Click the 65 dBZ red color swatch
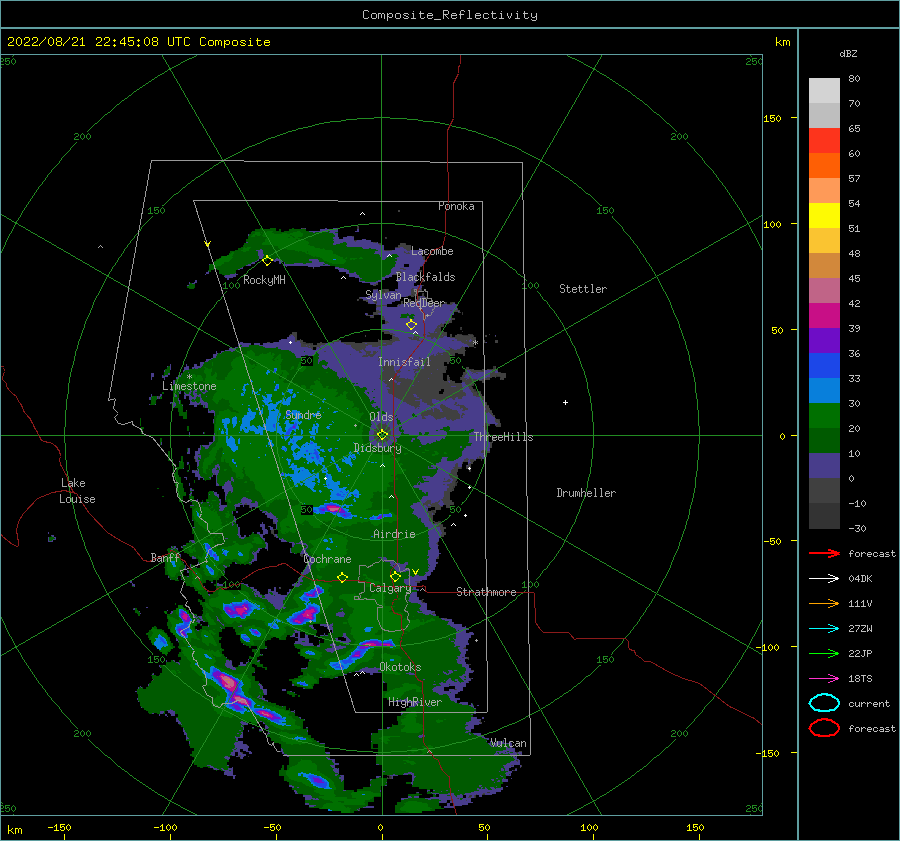The height and width of the screenshot is (841, 900). tap(824, 140)
